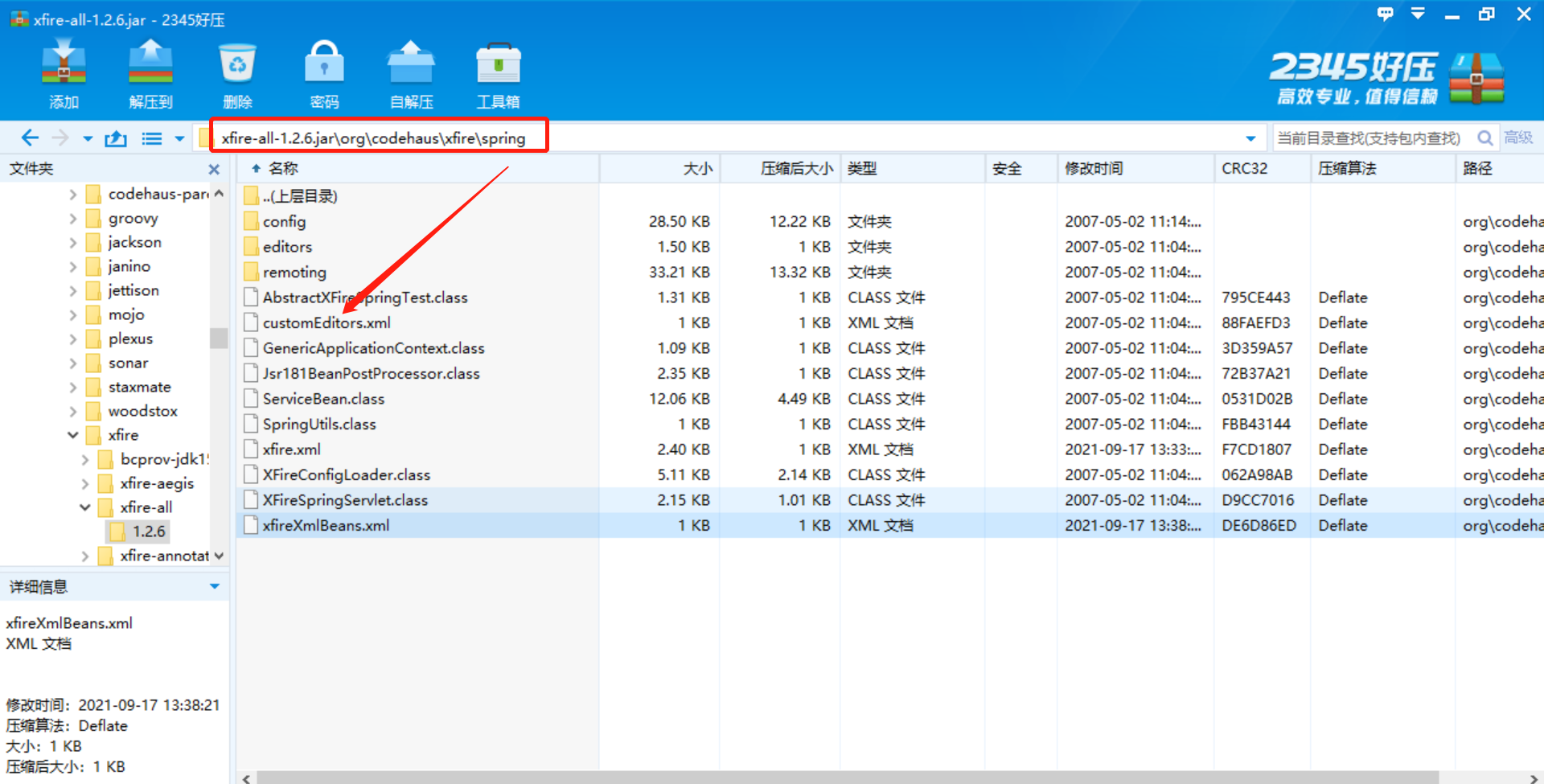Screen dimensions: 1544x784
Task: Click the list view mode icon
Action: tap(152, 139)
